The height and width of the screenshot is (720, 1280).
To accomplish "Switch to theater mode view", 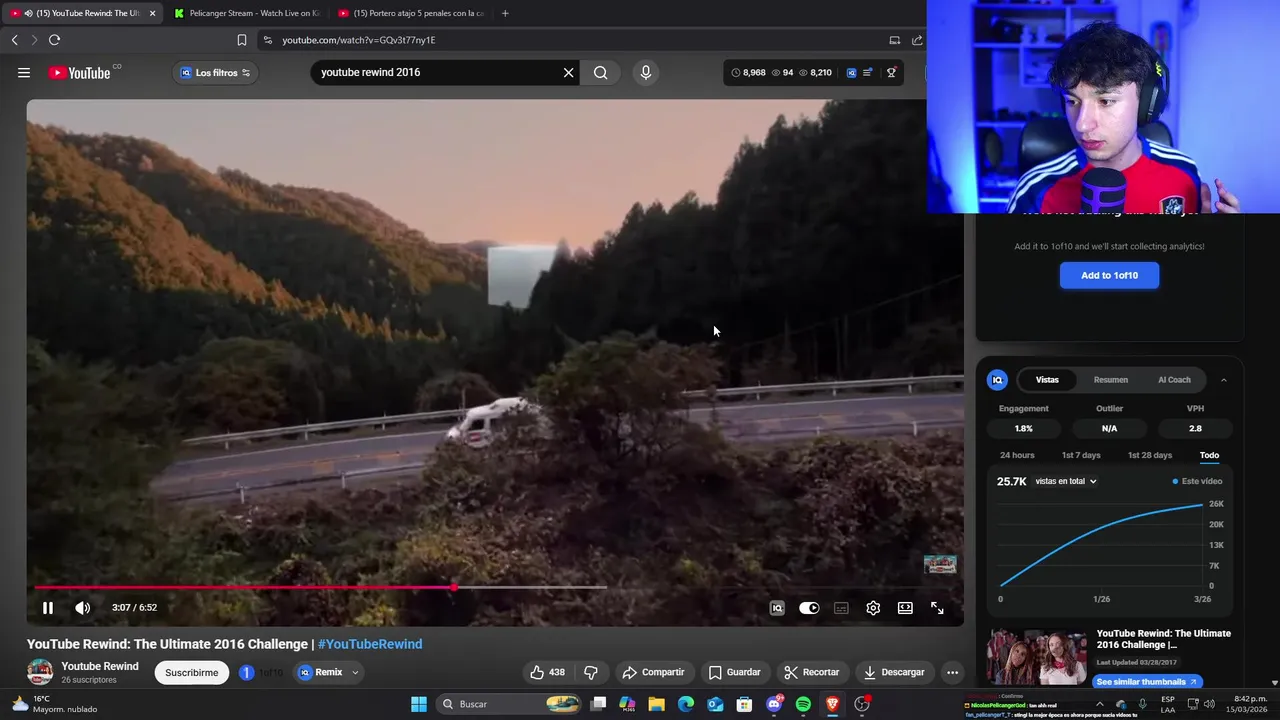I will (x=905, y=608).
